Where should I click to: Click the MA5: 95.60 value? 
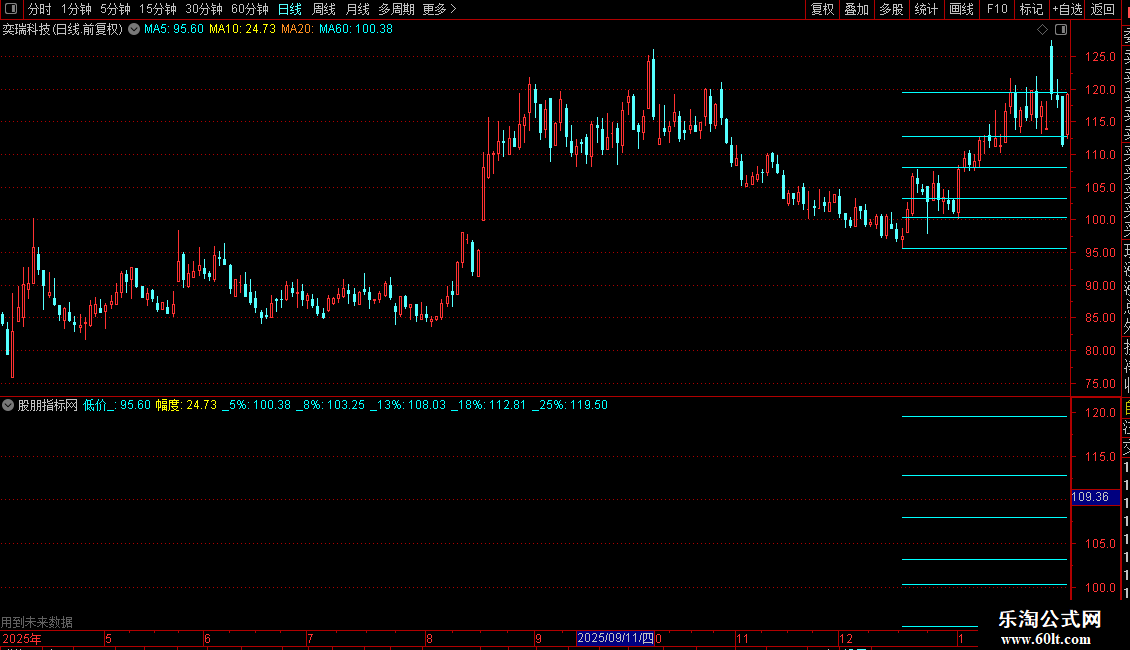pyautogui.click(x=174, y=30)
